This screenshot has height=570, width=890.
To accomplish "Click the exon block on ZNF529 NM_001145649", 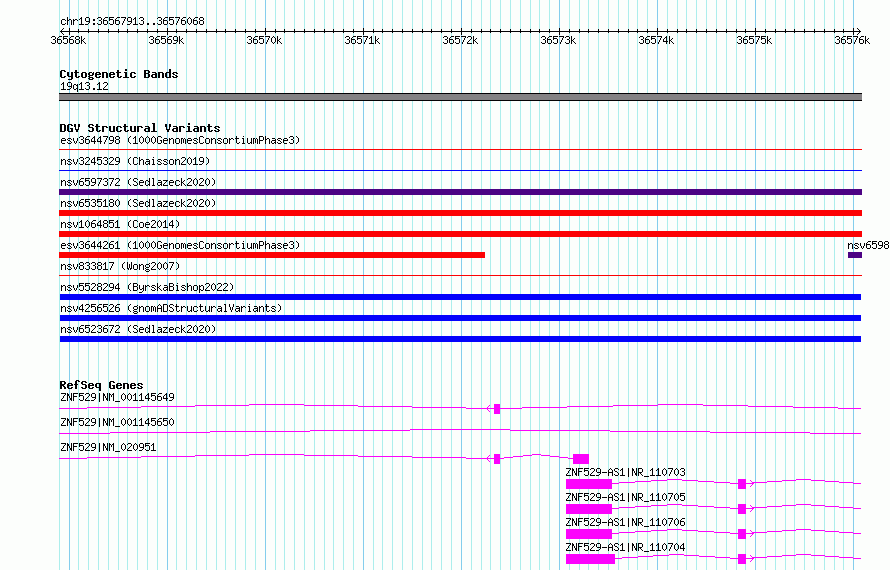I will [x=497, y=409].
